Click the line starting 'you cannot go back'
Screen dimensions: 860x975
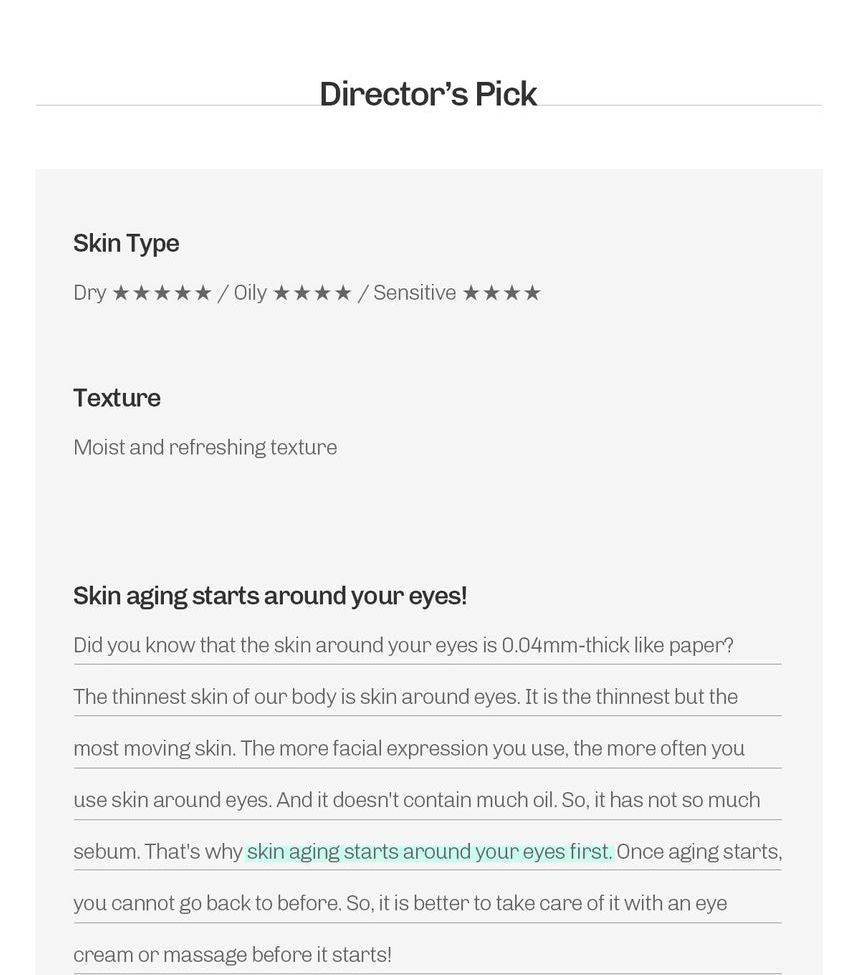(400, 904)
